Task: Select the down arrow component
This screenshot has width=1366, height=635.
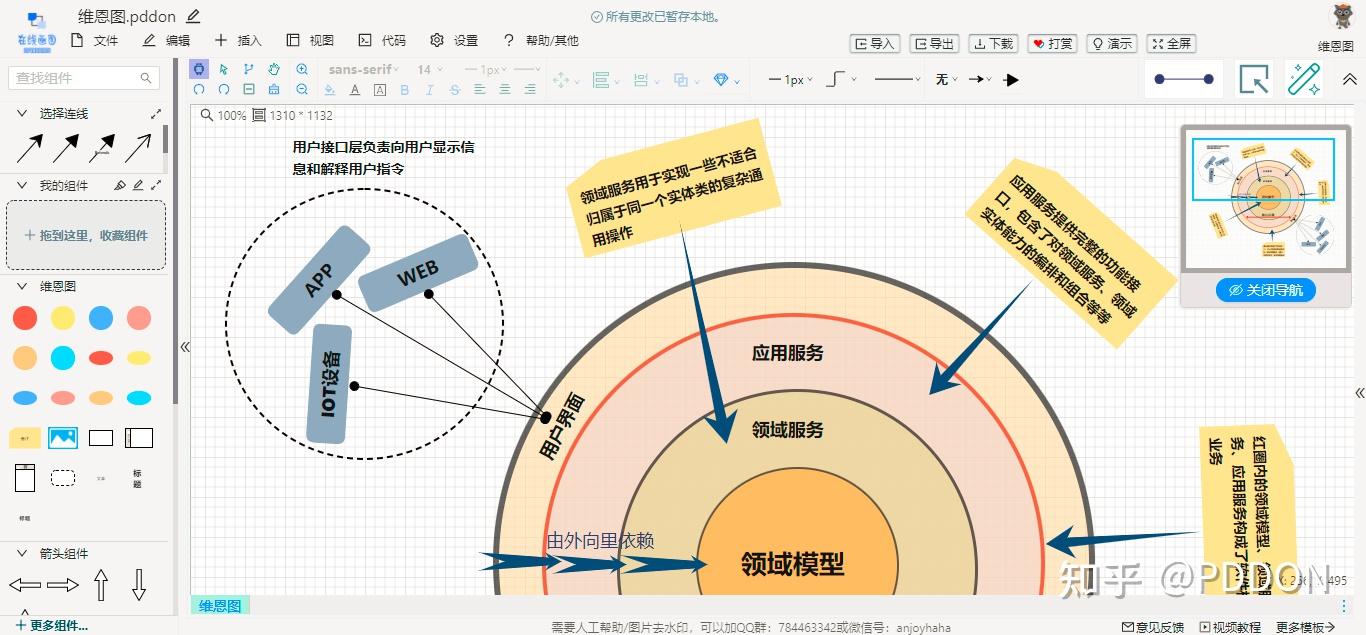Action: click(139, 585)
